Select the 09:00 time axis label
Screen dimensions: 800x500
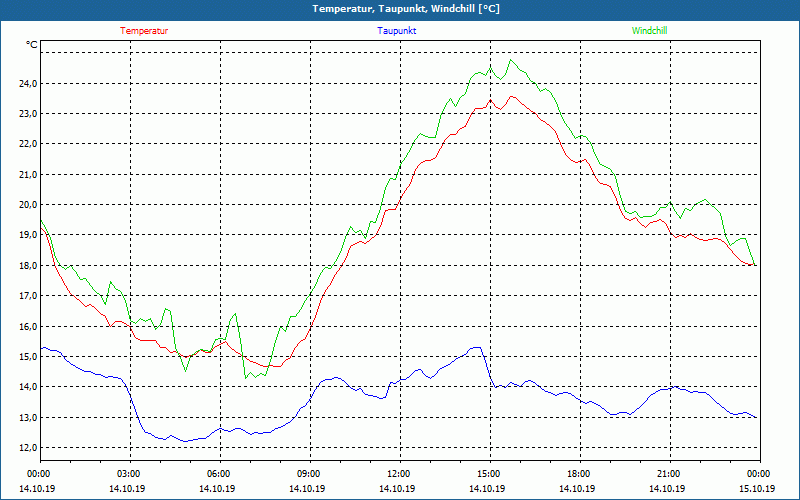[x=309, y=473]
